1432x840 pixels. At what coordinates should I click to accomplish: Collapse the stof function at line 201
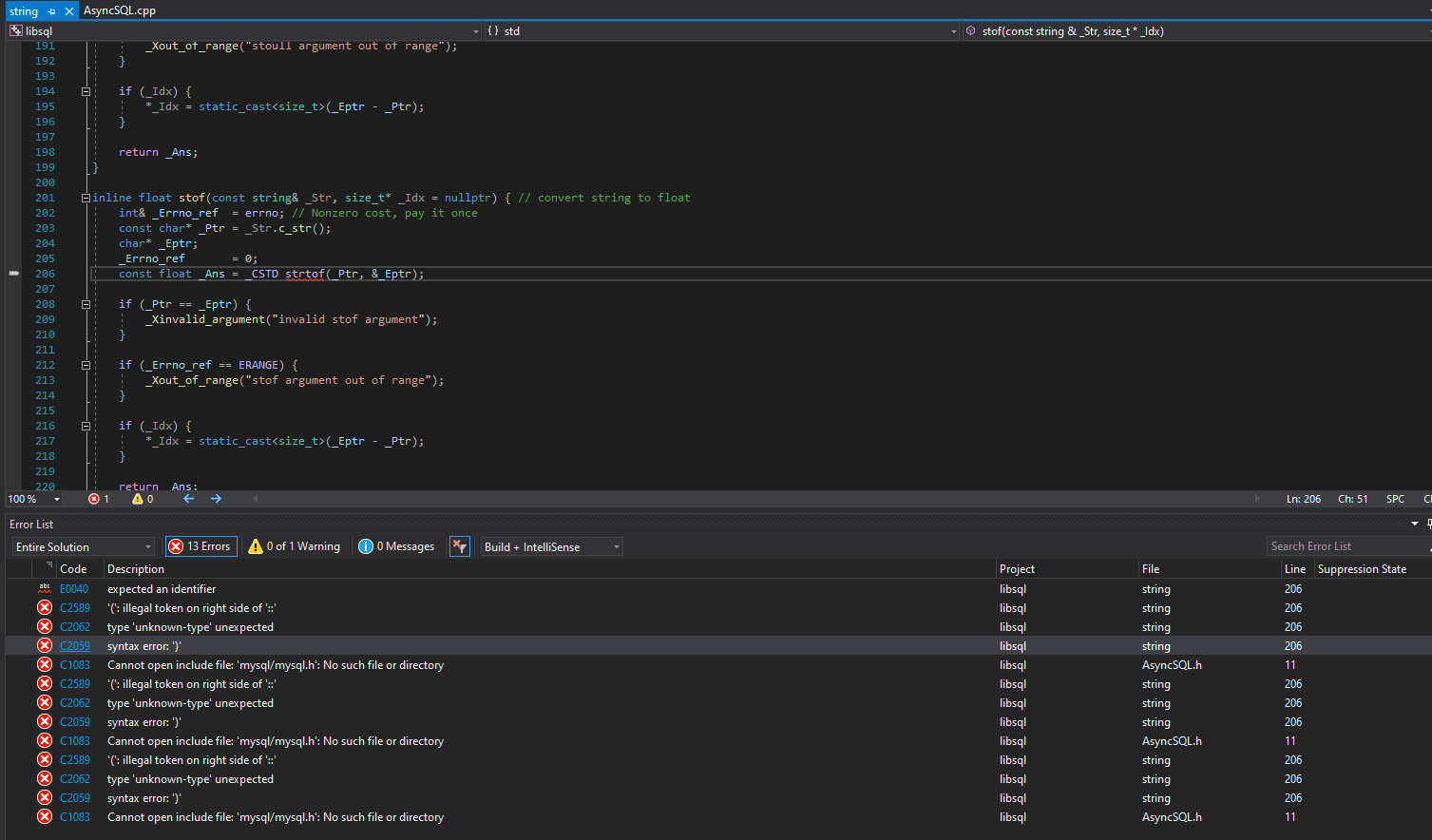(x=86, y=198)
